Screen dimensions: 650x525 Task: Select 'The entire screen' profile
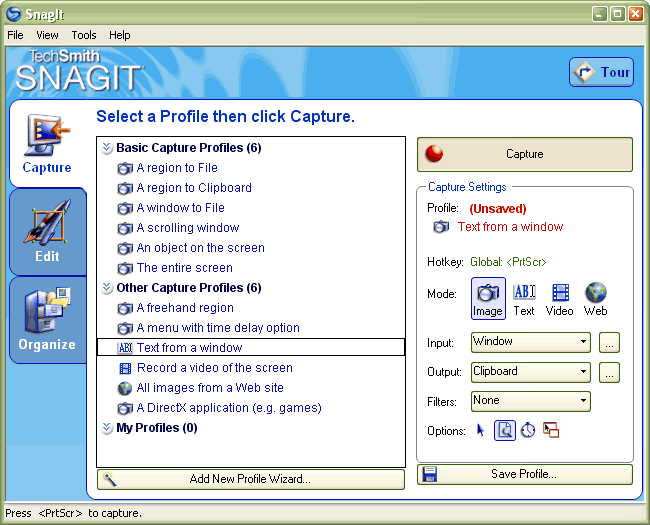(185, 268)
